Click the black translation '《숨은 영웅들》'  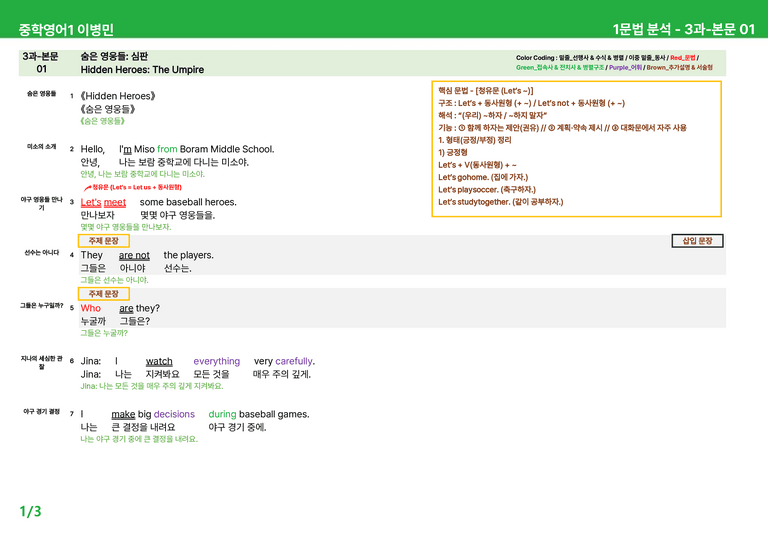pos(107,109)
